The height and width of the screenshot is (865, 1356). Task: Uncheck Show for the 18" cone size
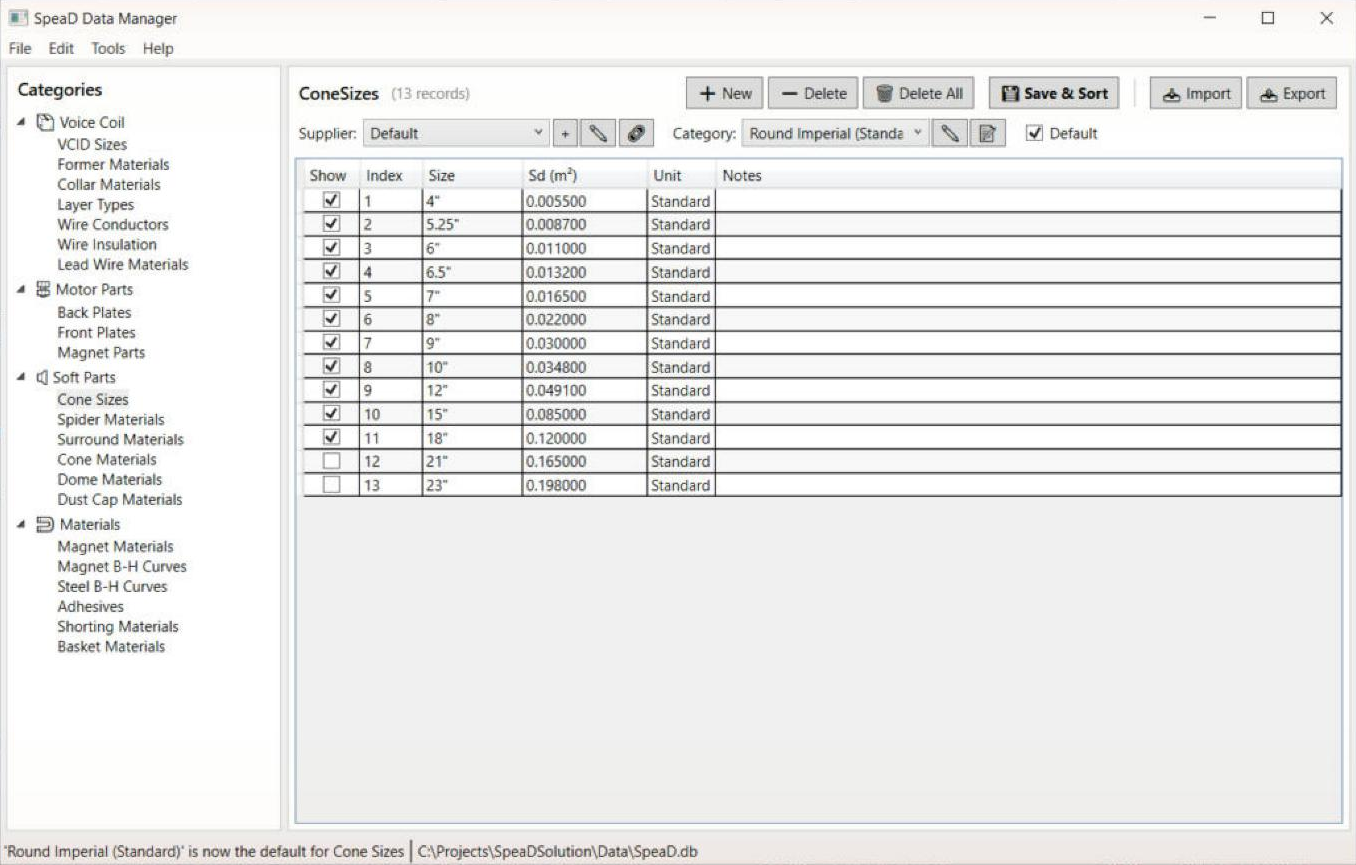click(x=332, y=437)
